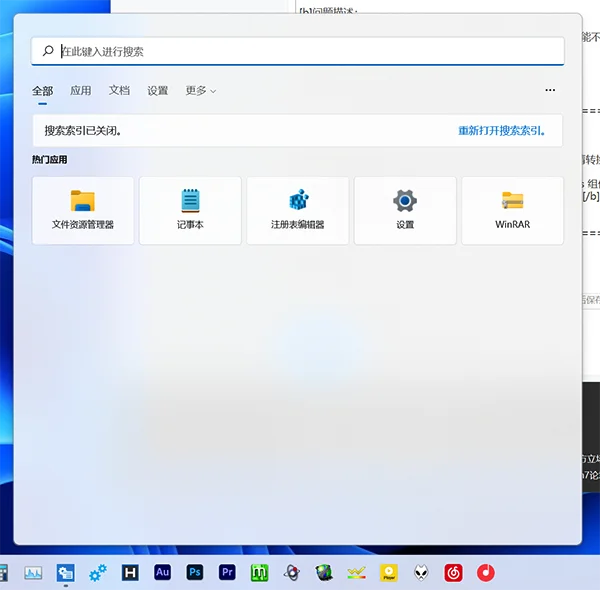Open Adobe Audition from the taskbar

point(162,572)
